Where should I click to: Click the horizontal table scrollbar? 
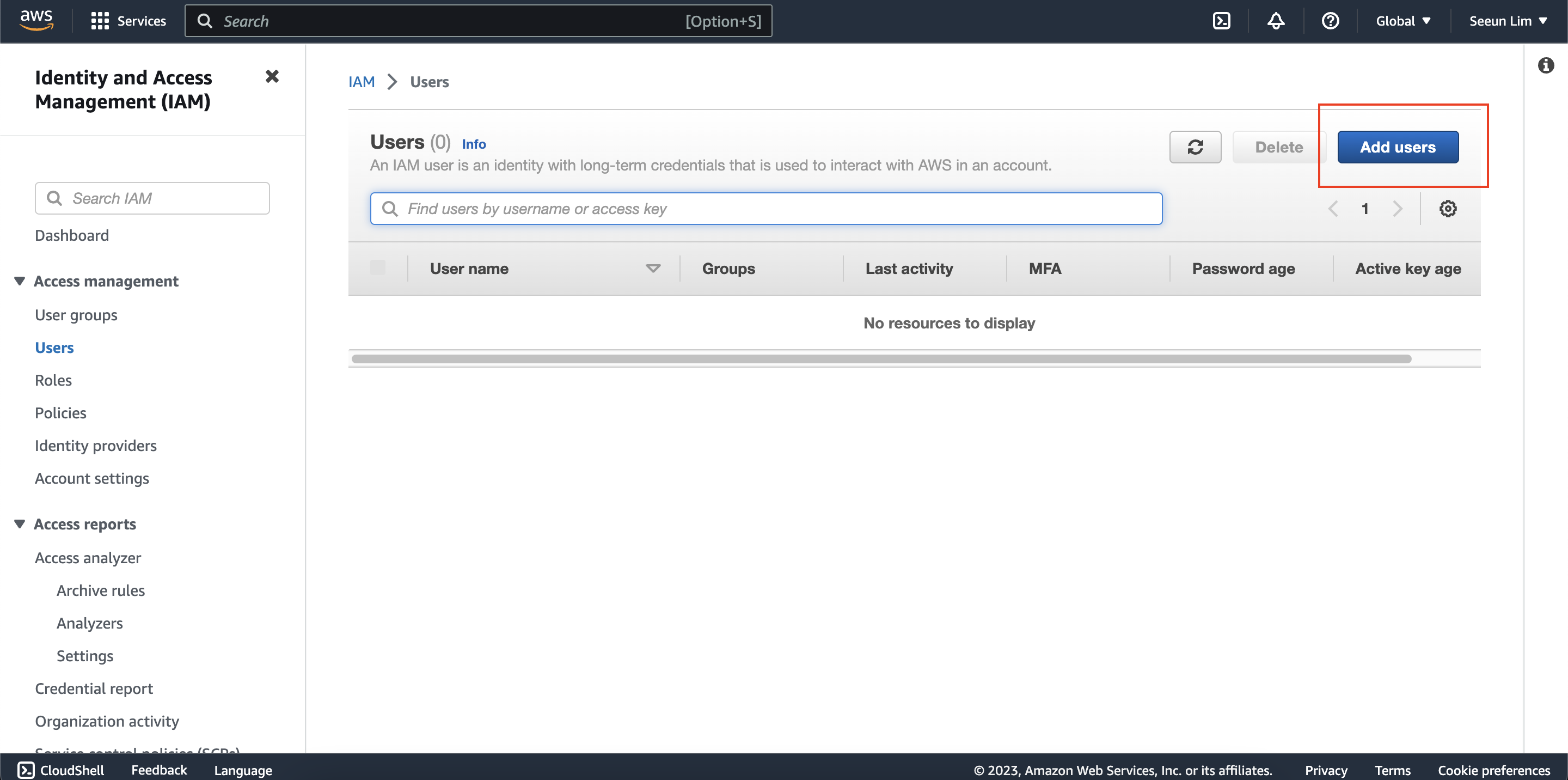881,358
